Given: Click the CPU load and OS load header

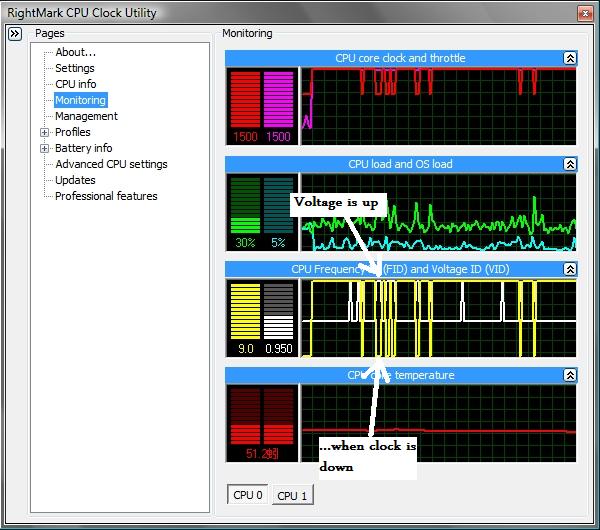Looking at the screenshot, I should pos(400,164).
